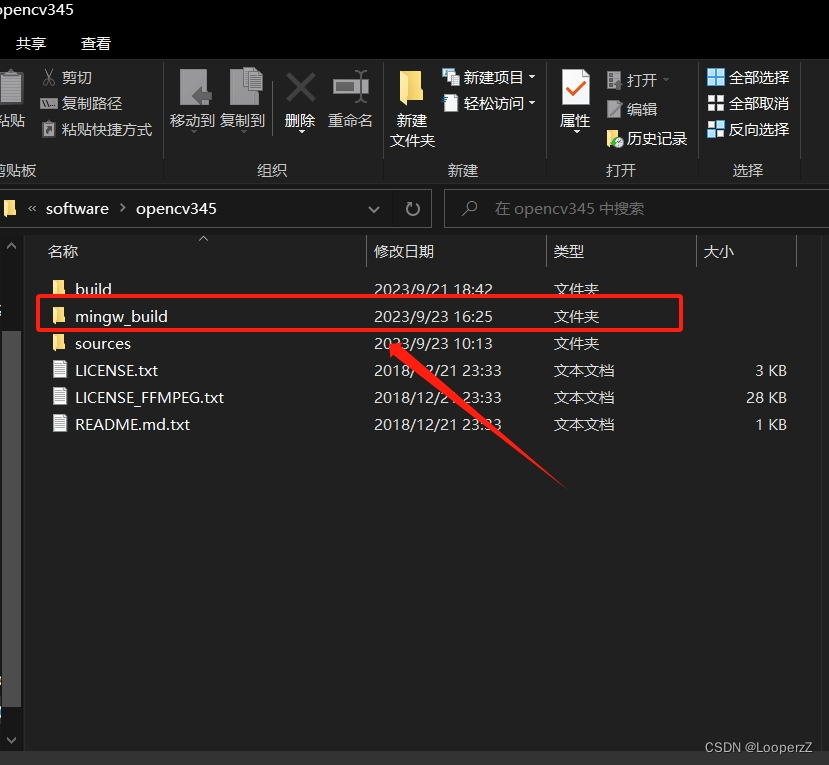Select the README.md.txt file
Image resolution: width=829 pixels, height=765 pixels.
coord(132,425)
